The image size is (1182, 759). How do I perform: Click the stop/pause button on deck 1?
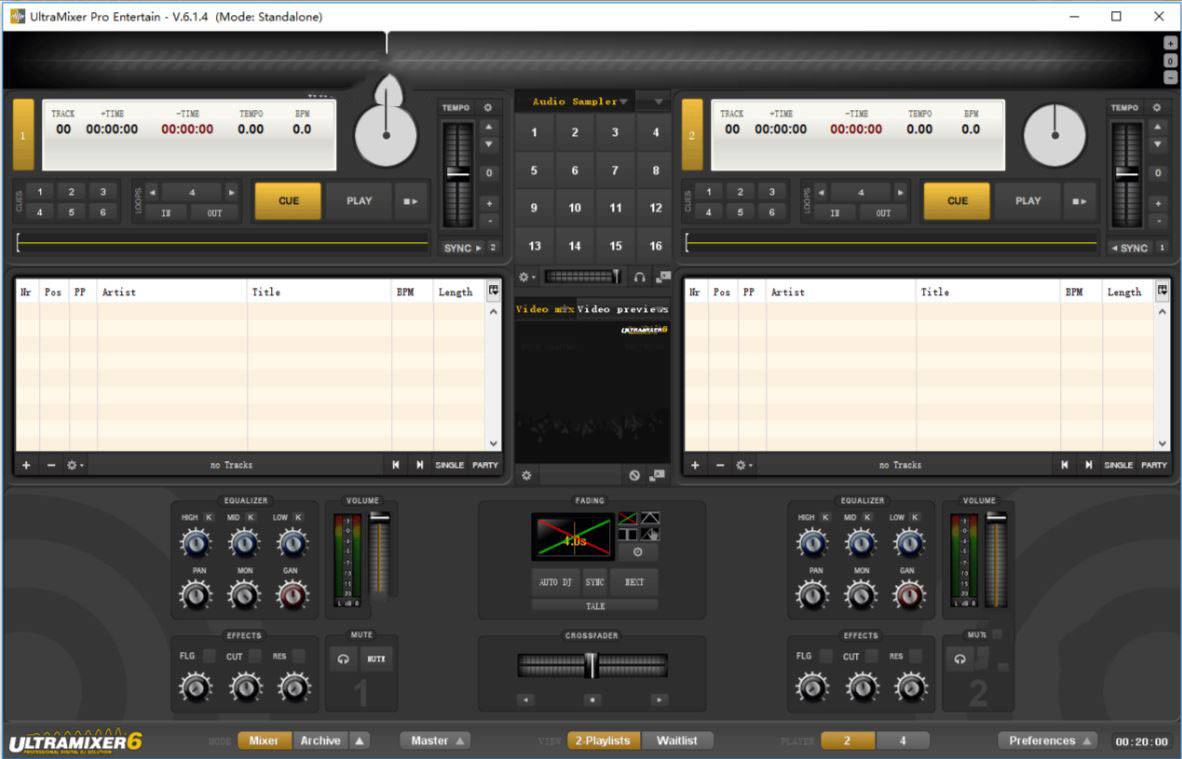click(x=410, y=201)
